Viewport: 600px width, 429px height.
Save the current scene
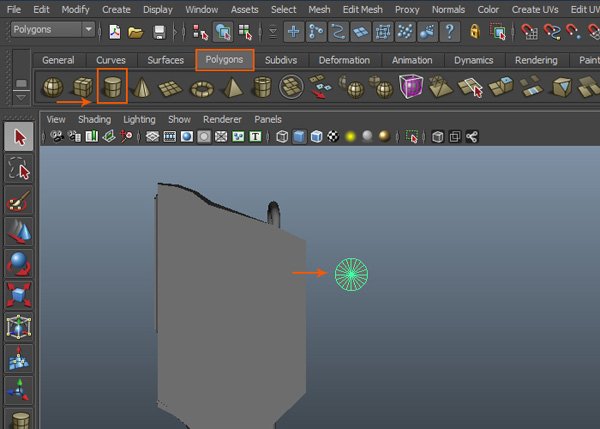tap(159, 32)
